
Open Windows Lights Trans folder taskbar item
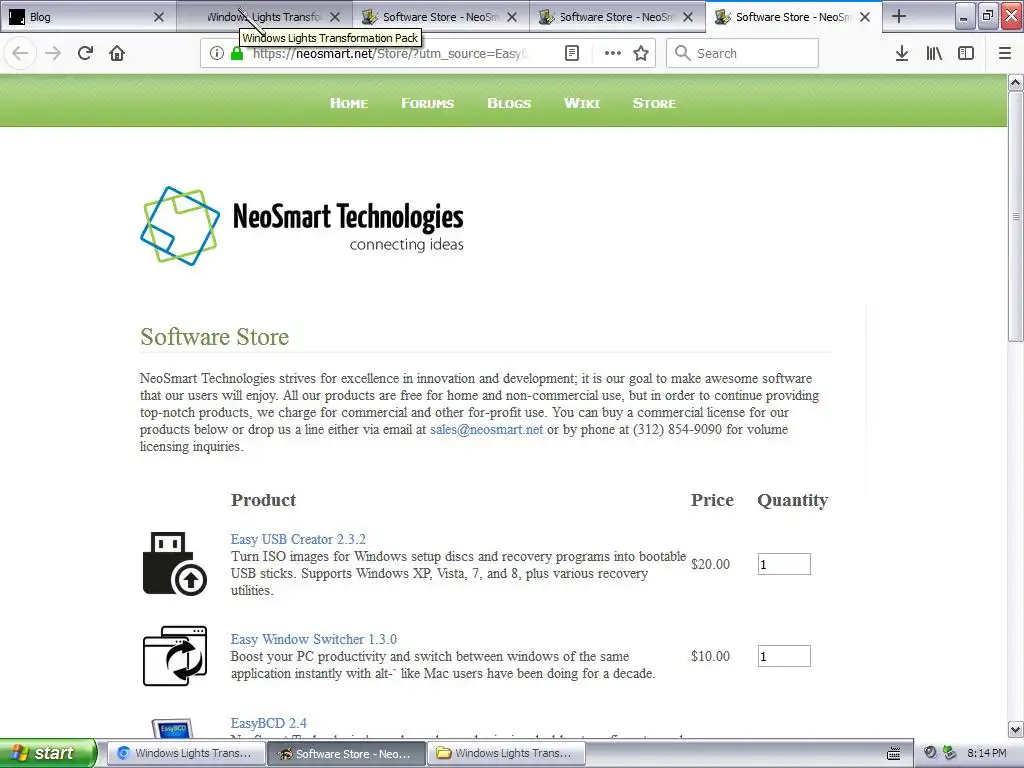coord(506,754)
